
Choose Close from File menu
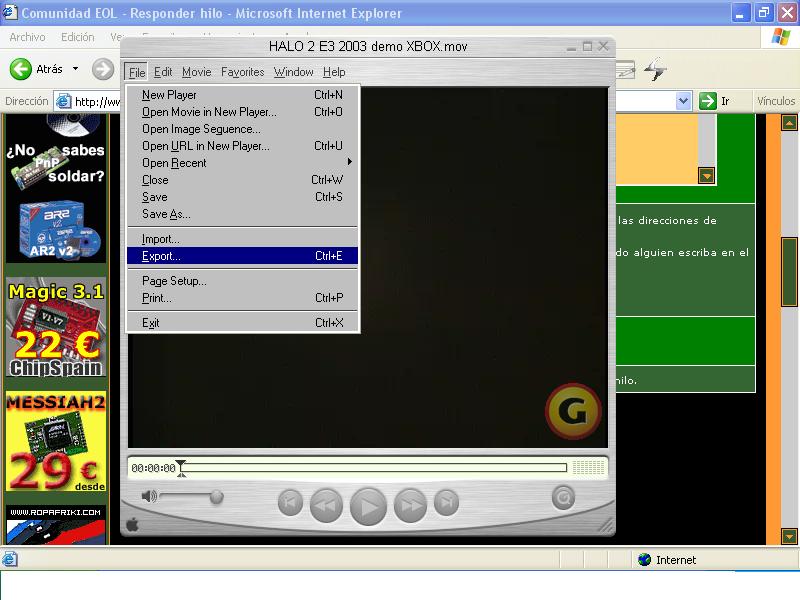242,180
